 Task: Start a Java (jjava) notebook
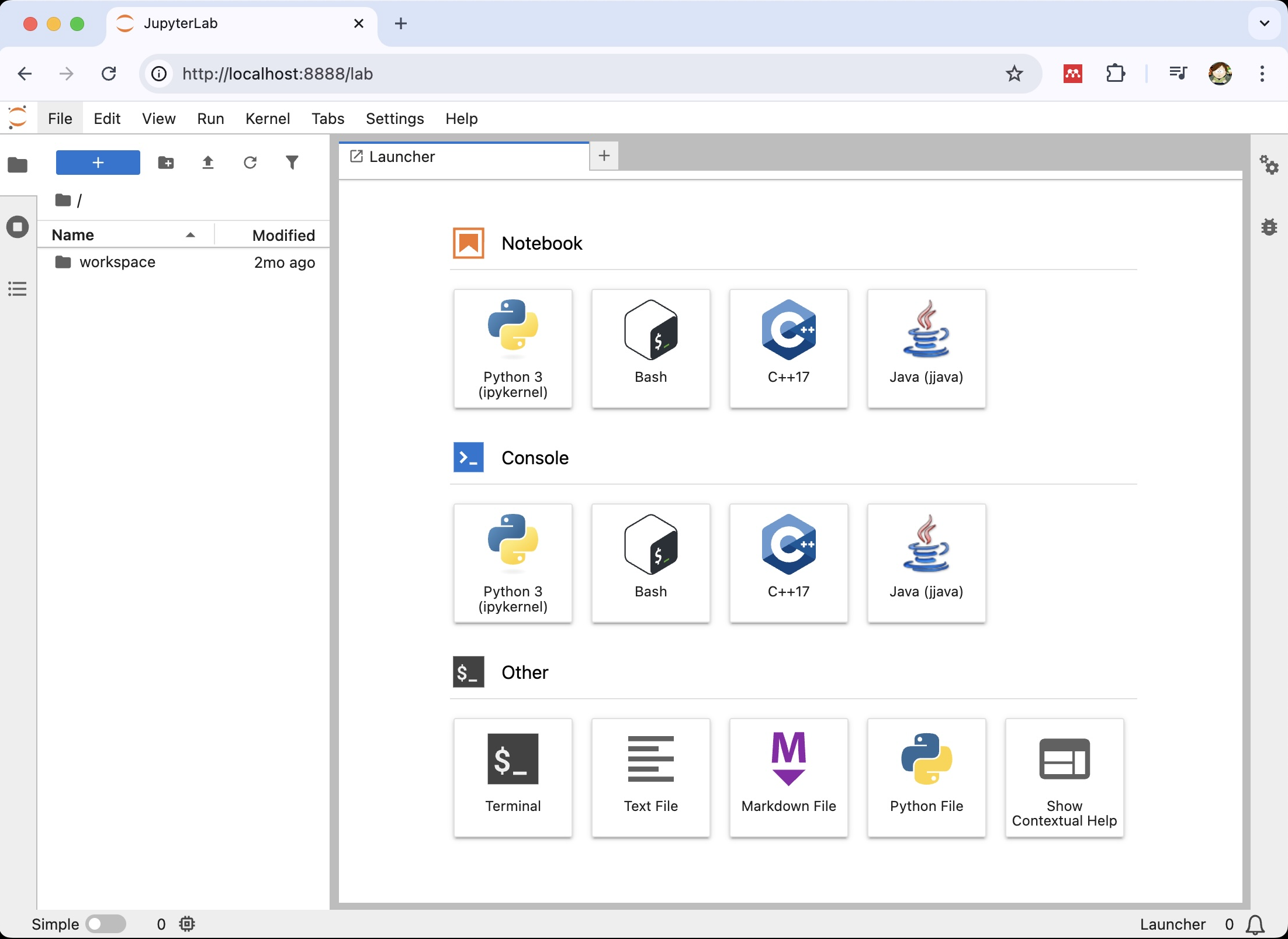pyautogui.click(x=926, y=348)
